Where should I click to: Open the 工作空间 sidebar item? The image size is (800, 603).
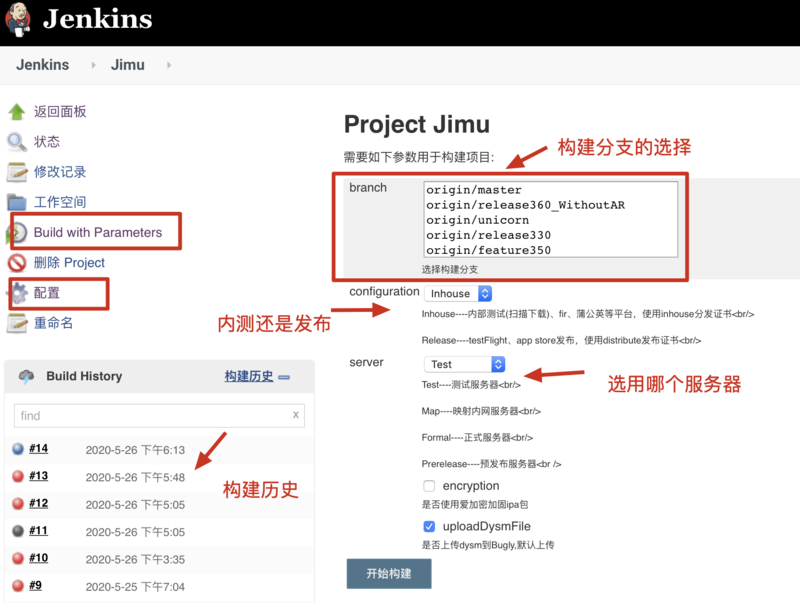[x=60, y=202]
